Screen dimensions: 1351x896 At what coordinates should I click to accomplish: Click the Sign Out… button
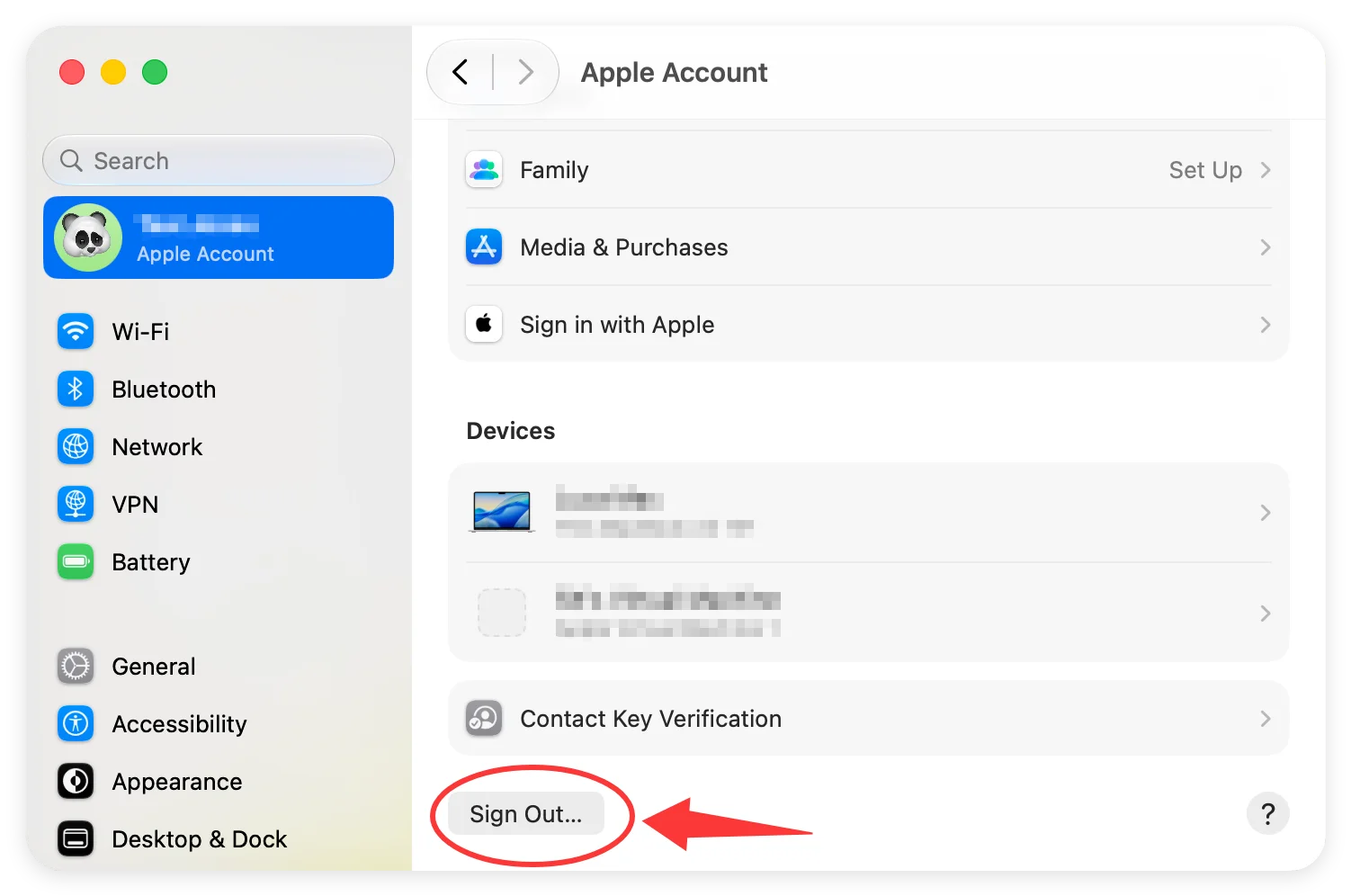pyautogui.click(x=526, y=813)
